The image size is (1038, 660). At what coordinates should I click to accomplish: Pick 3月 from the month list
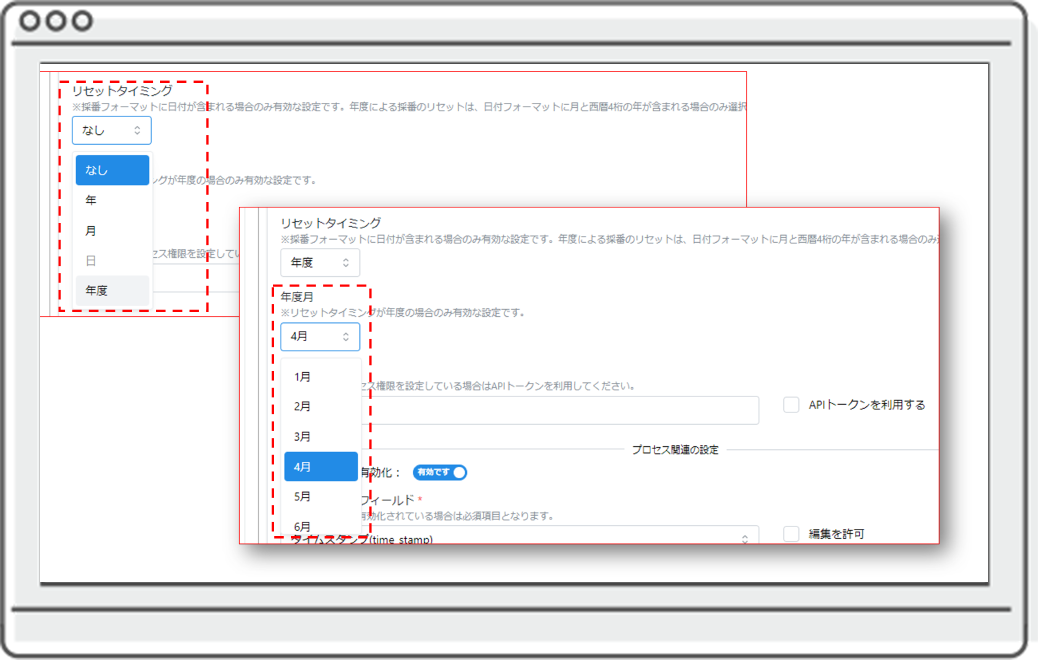[x=320, y=437]
